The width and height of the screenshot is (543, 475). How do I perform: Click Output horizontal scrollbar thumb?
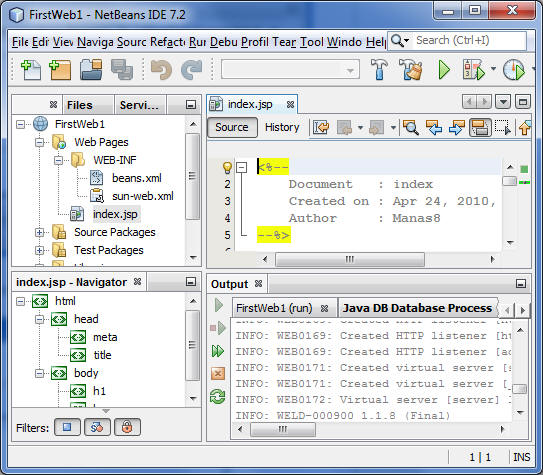click(283, 429)
